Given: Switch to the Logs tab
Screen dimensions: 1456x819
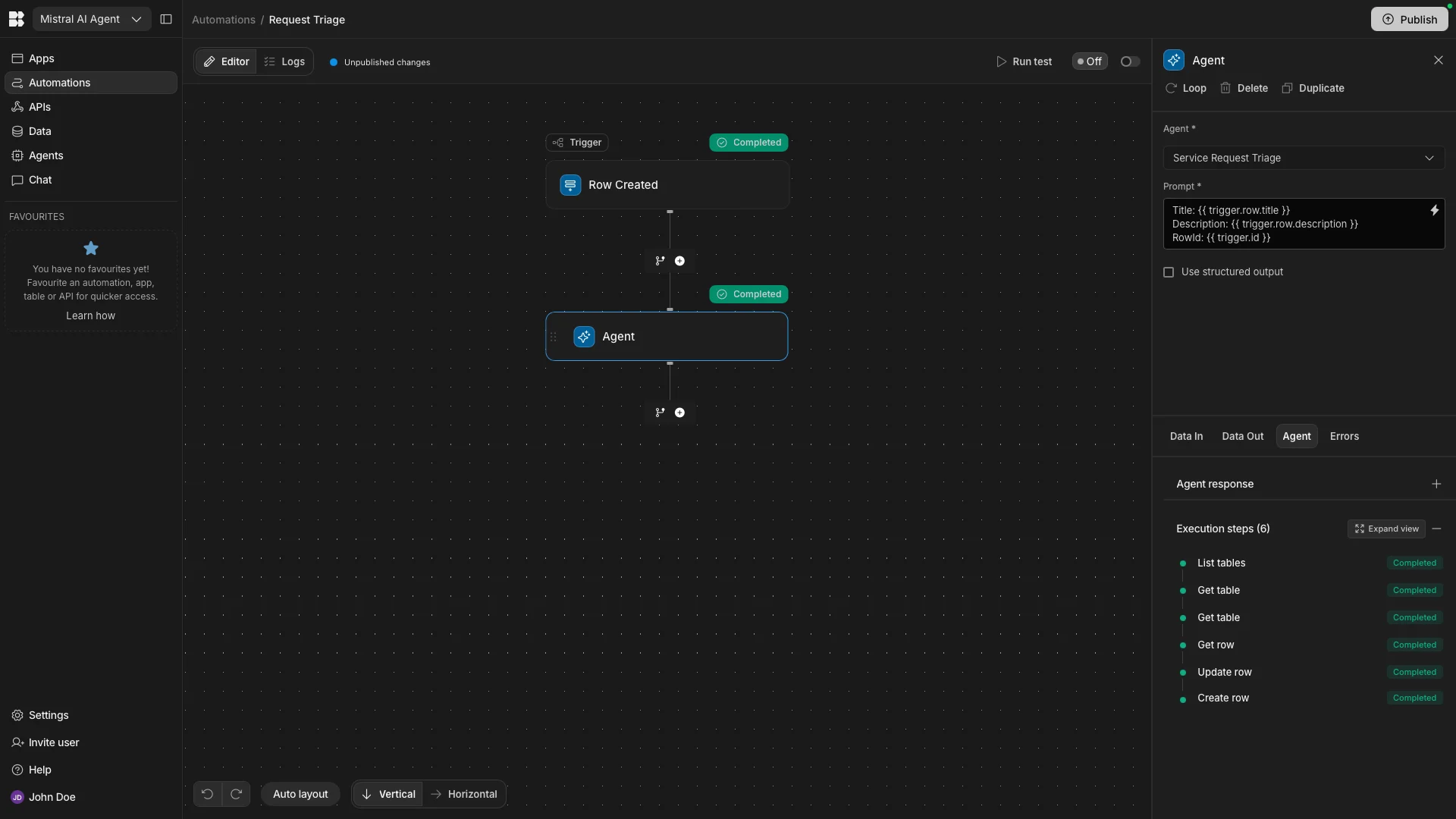Looking at the screenshot, I should coord(284,61).
